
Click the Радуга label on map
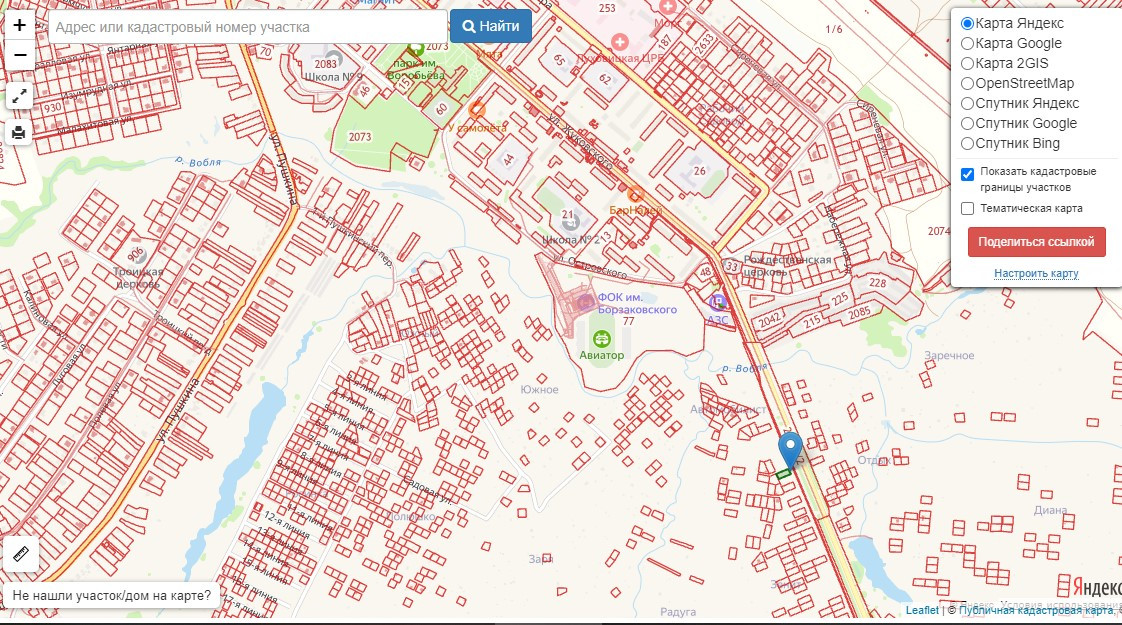pos(678,611)
